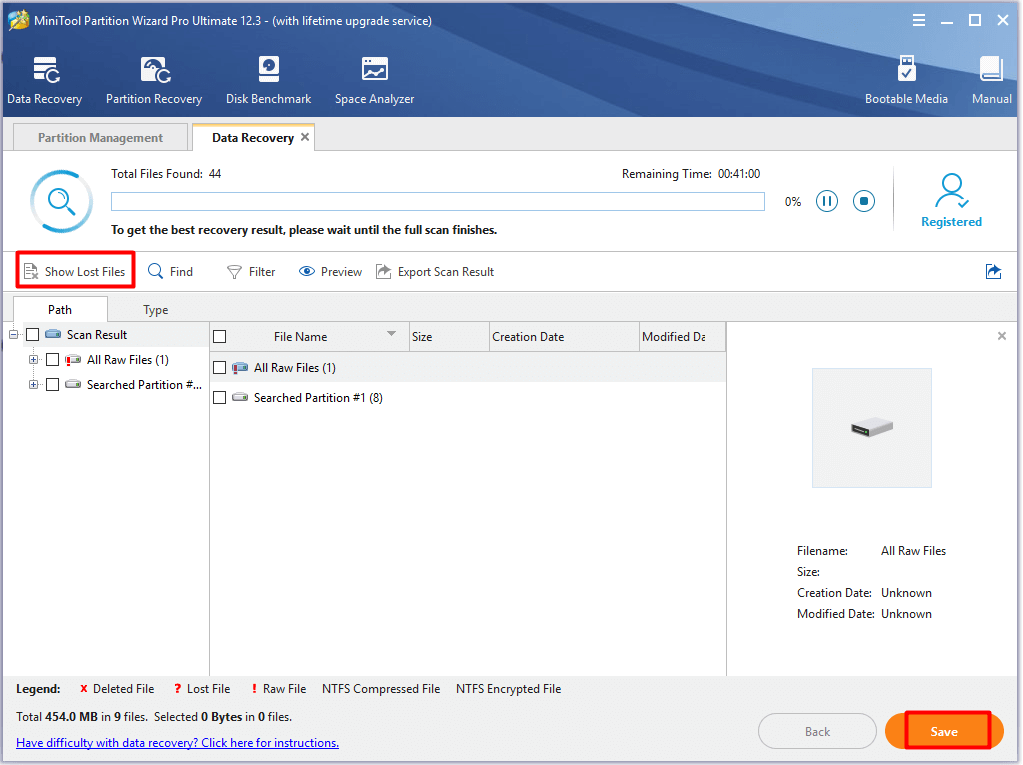Click the NTFS Compressed File legend text
This screenshot has width=1023, height=765.
[x=381, y=689]
